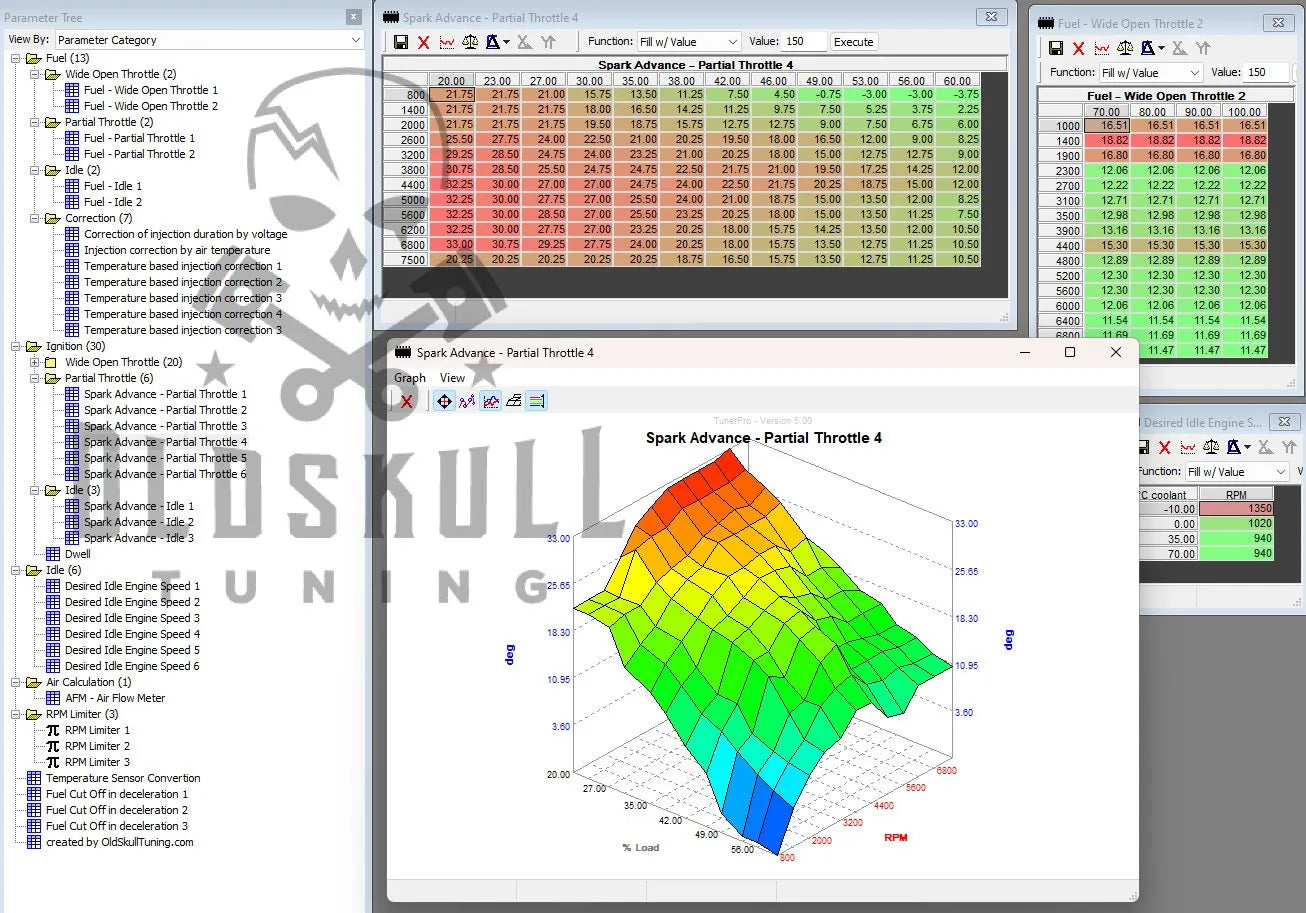Viewport: 1306px width, 913px height.
Task: Expand the Wide Open Throttle (20) ignition folder
Action: [35, 362]
